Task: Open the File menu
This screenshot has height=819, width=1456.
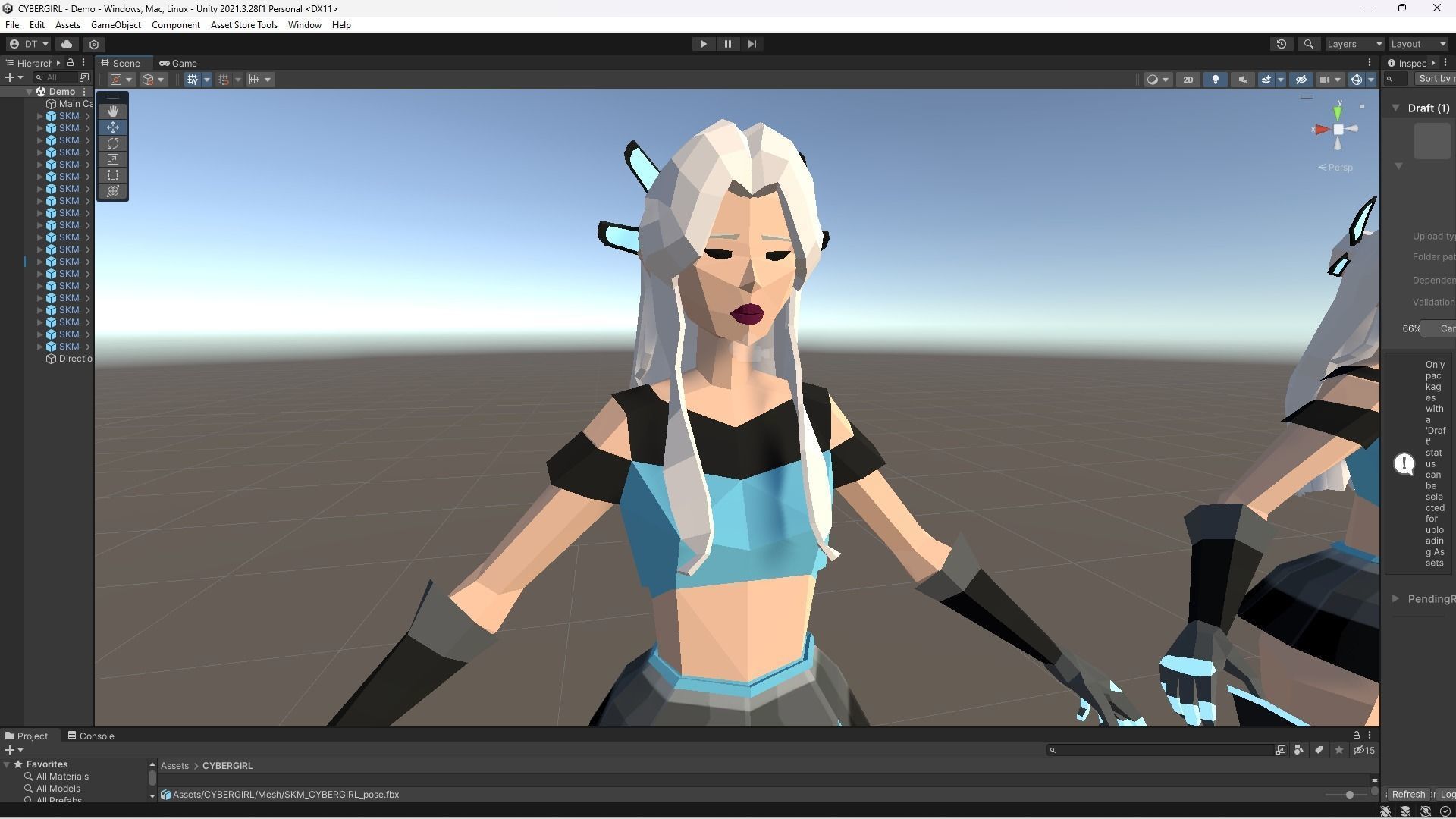Action: tap(12, 25)
